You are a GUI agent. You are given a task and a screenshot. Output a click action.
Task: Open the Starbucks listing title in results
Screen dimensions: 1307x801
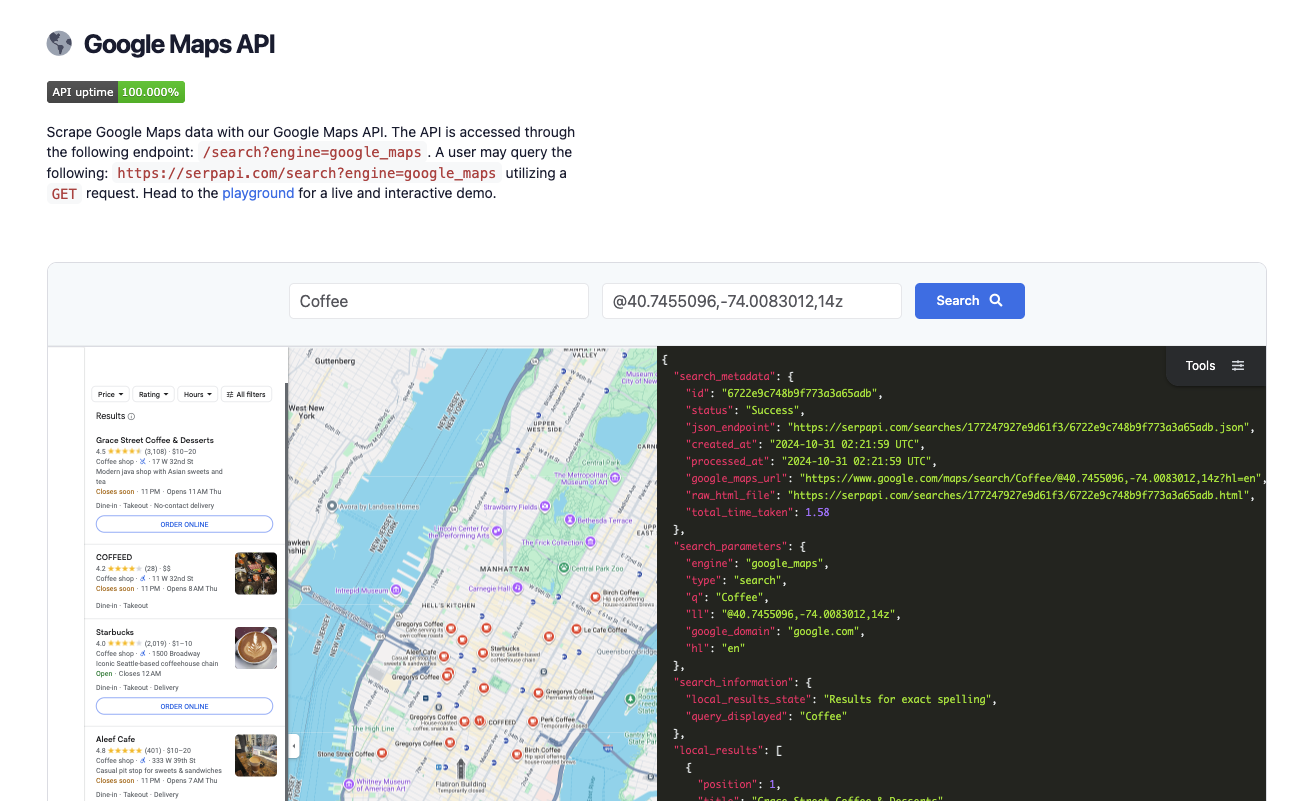click(x=114, y=631)
